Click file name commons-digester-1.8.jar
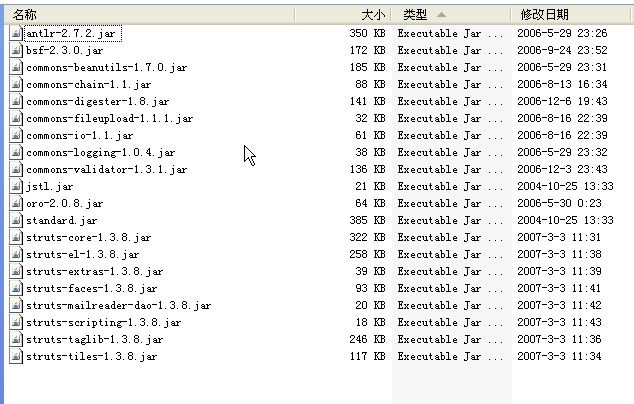634x404 pixels. click(x=97, y=102)
